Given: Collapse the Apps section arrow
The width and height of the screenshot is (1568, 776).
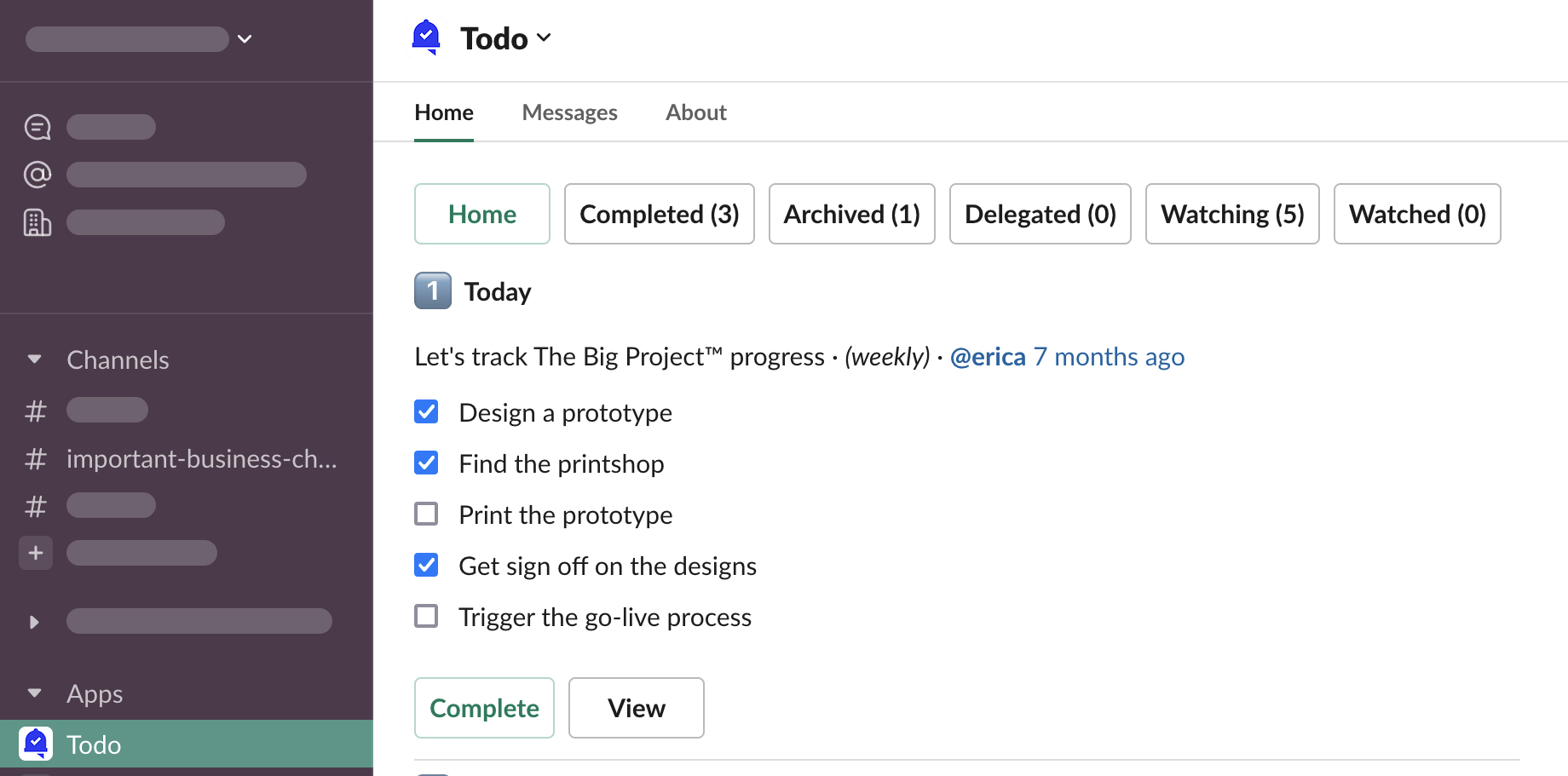Looking at the screenshot, I should point(35,693).
